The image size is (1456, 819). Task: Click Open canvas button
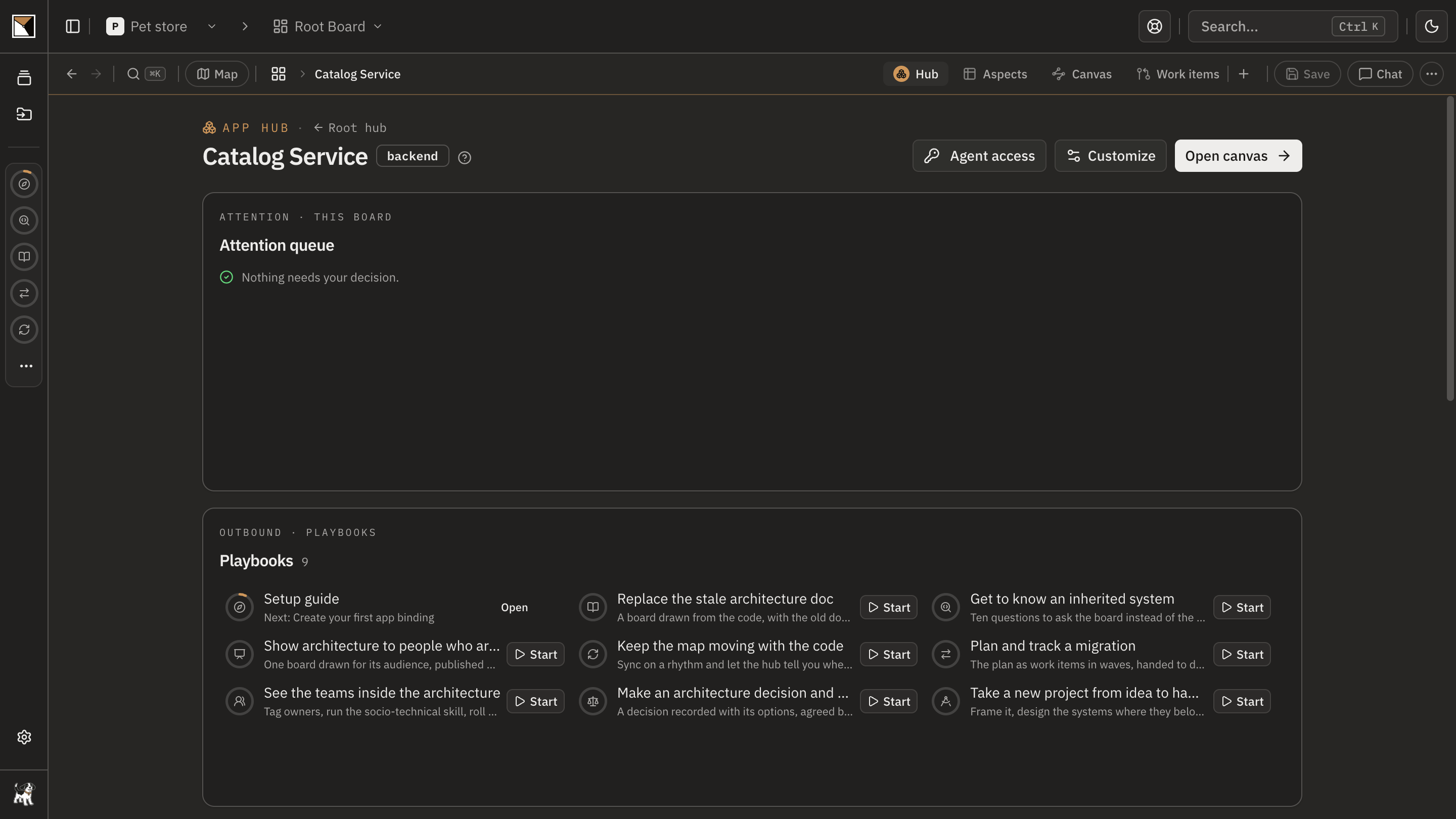coord(1238,156)
